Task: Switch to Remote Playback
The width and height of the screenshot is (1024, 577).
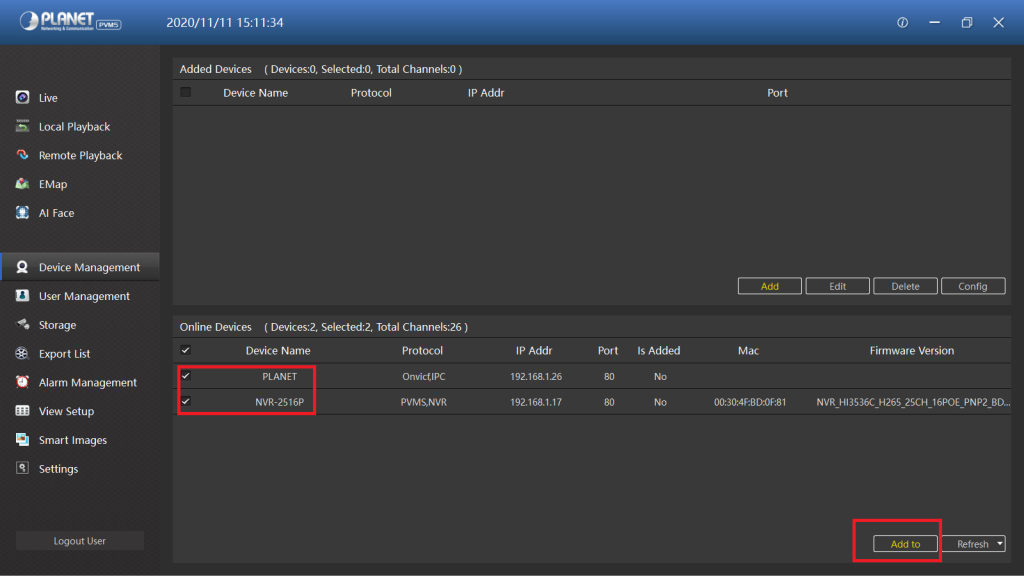Action: 80,155
